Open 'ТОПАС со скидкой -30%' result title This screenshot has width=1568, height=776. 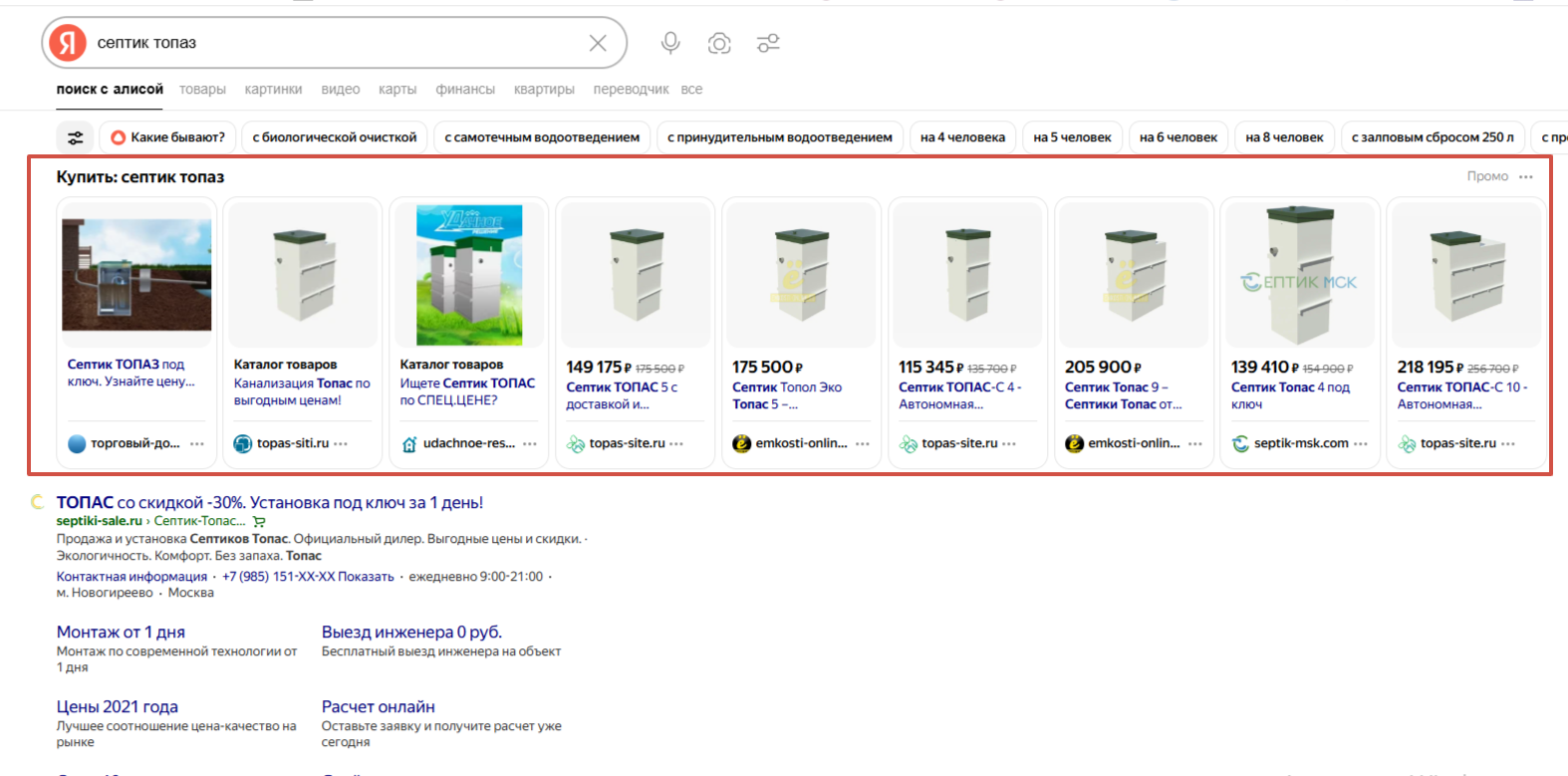(x=270, y=502)
